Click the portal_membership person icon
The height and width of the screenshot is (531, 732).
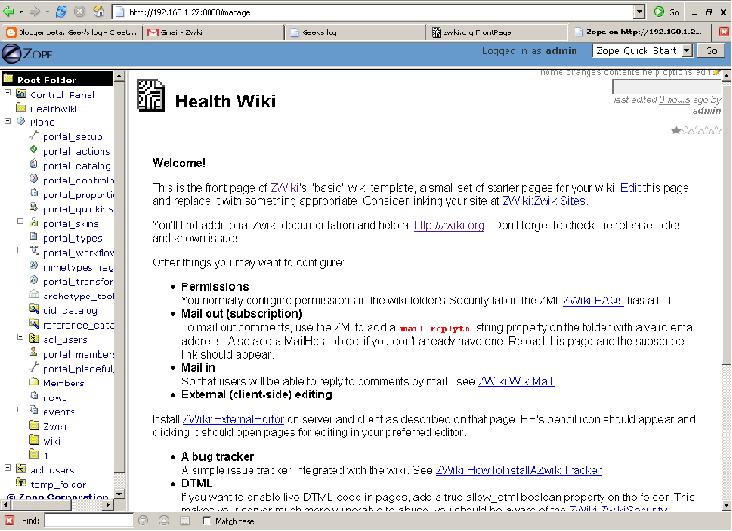click(34, 353)
